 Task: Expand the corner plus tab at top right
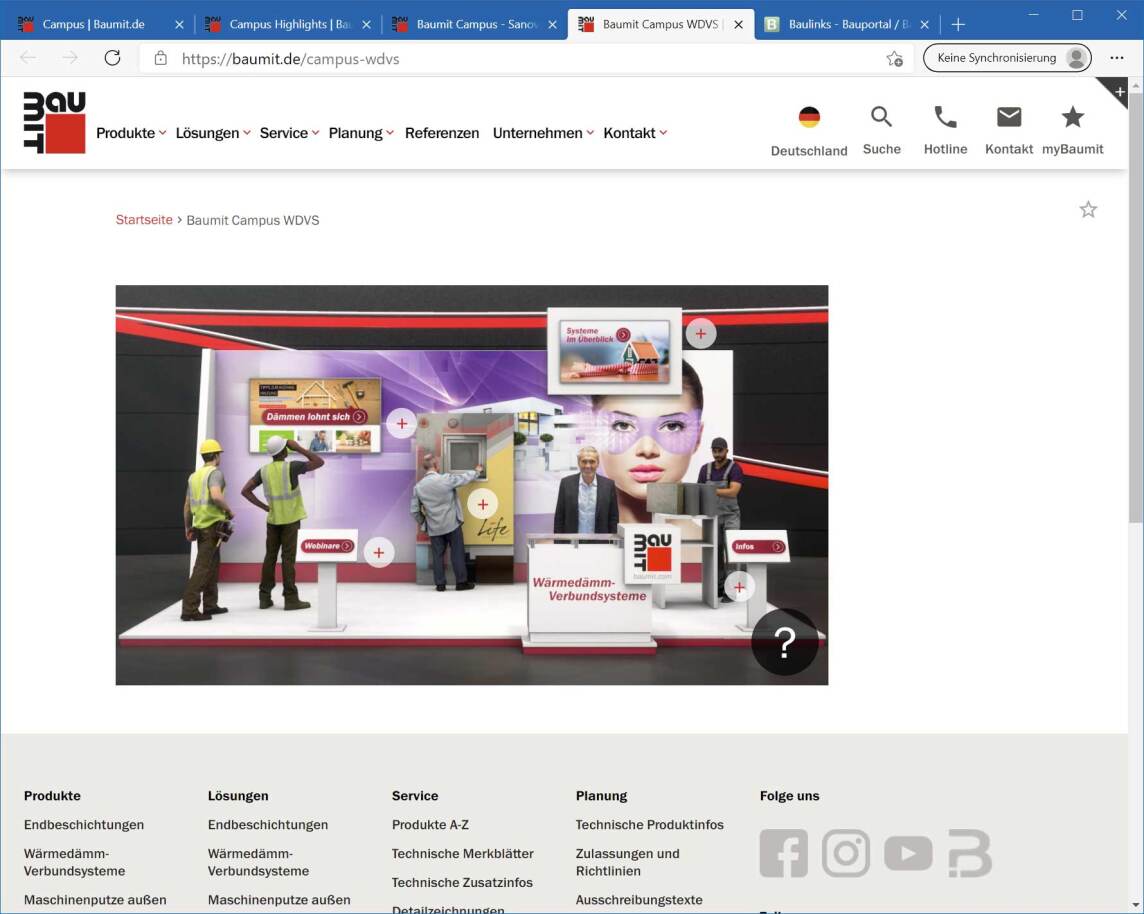1118,90
